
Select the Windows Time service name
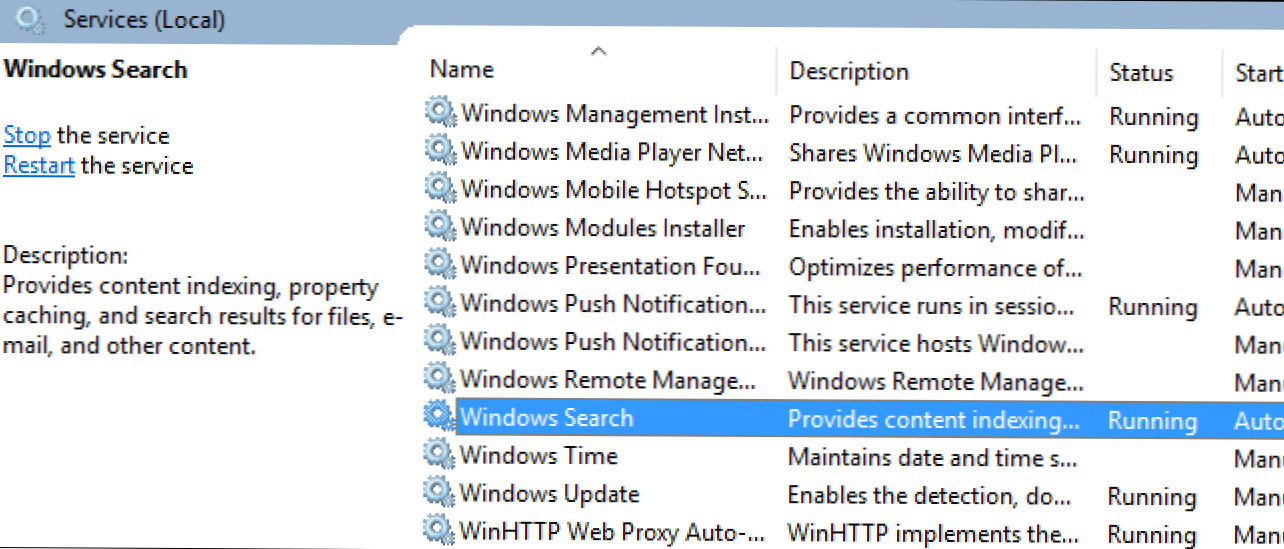[539, 455]
